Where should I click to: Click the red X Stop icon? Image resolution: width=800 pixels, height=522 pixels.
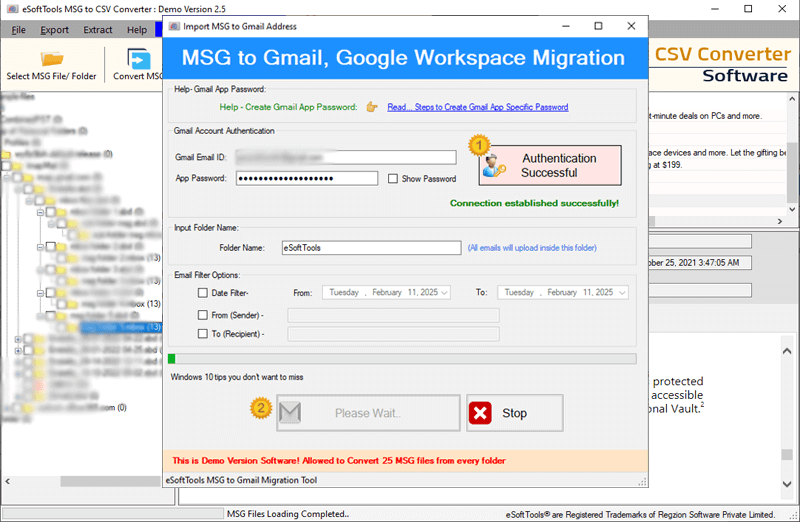tap(482, 413)
